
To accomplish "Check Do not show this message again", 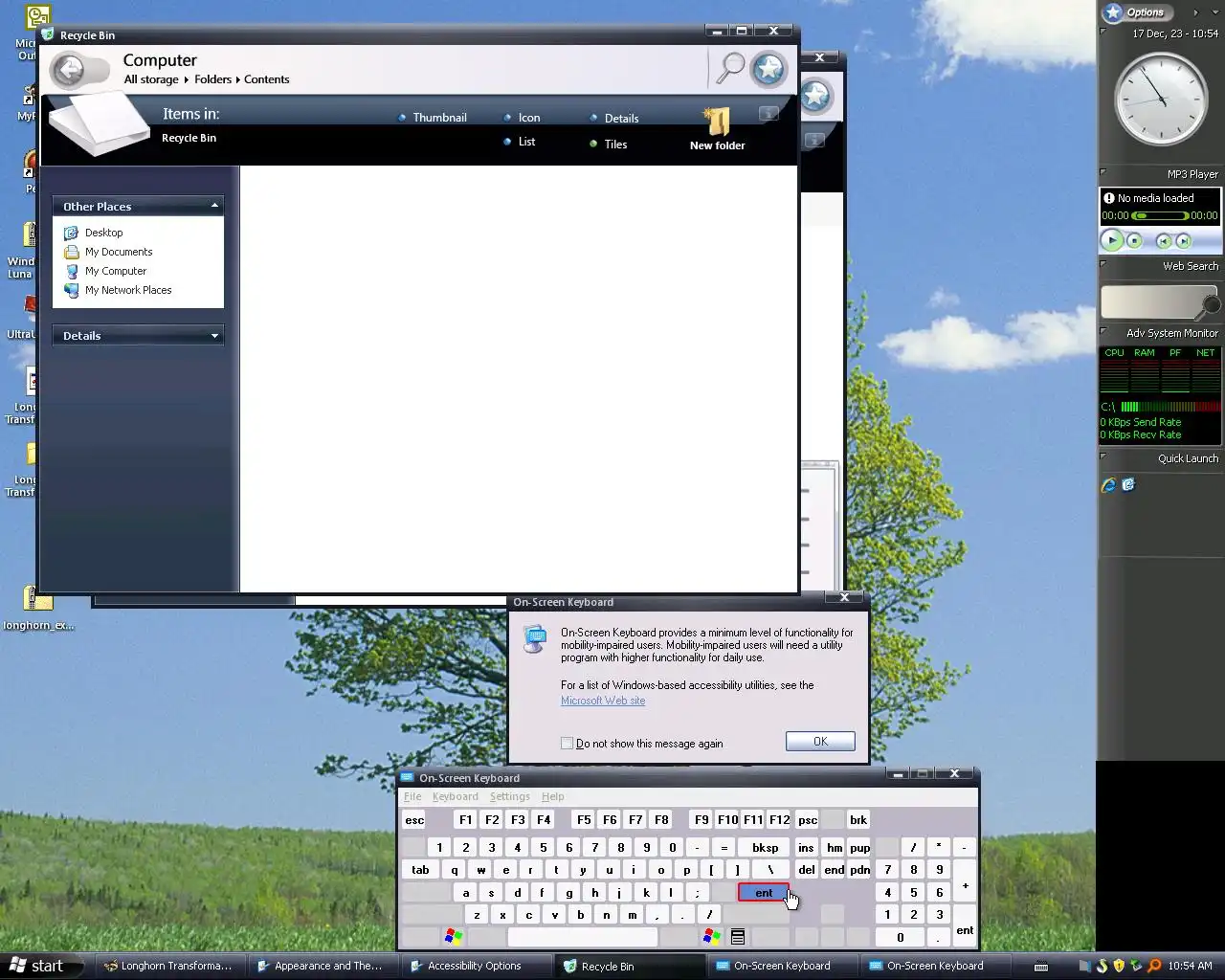I will pyautogui.click(x=567, y=744).
